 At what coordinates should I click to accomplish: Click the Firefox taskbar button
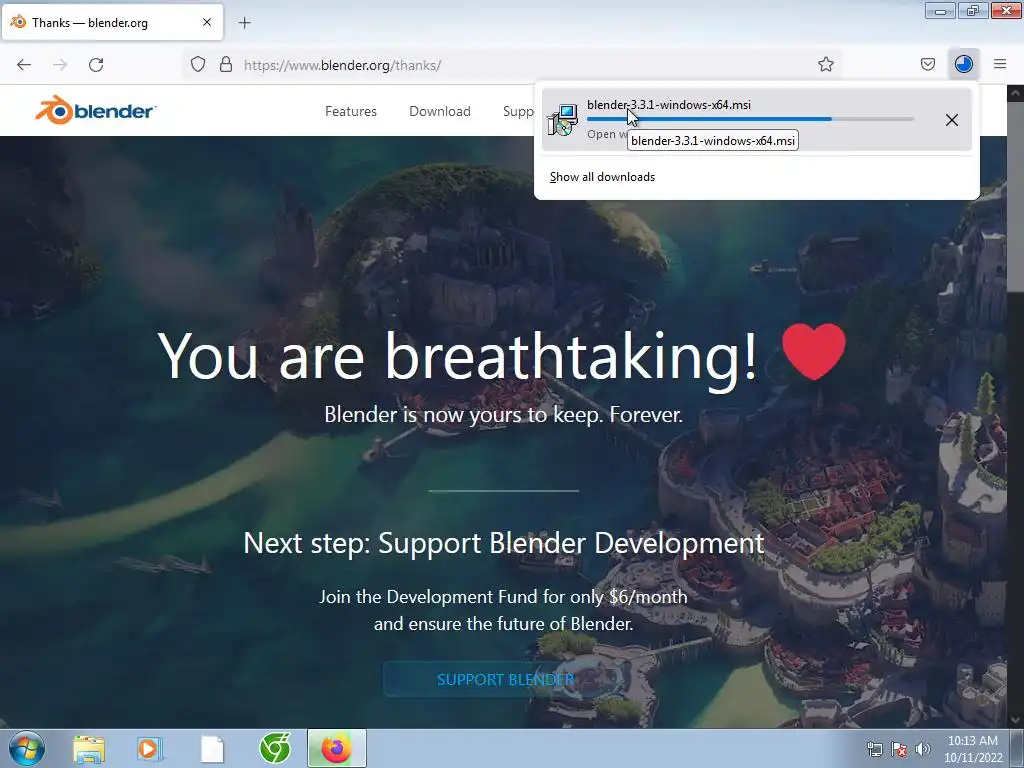(337, 748)
